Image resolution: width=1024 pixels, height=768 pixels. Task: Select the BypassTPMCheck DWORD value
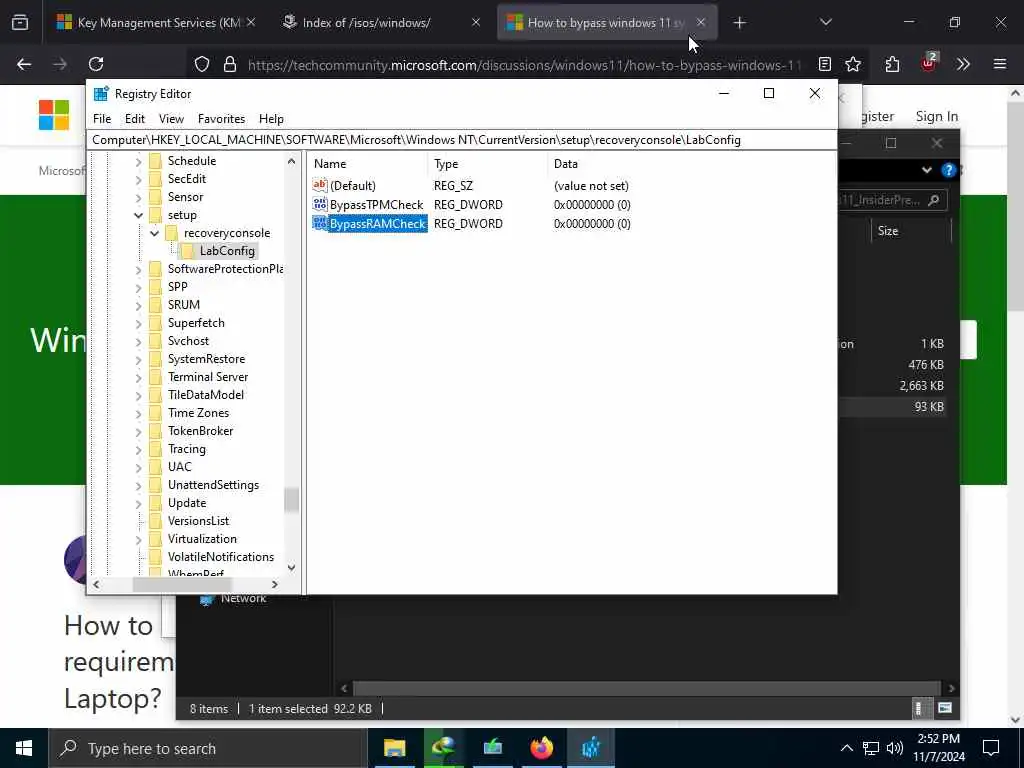(376, 204)
